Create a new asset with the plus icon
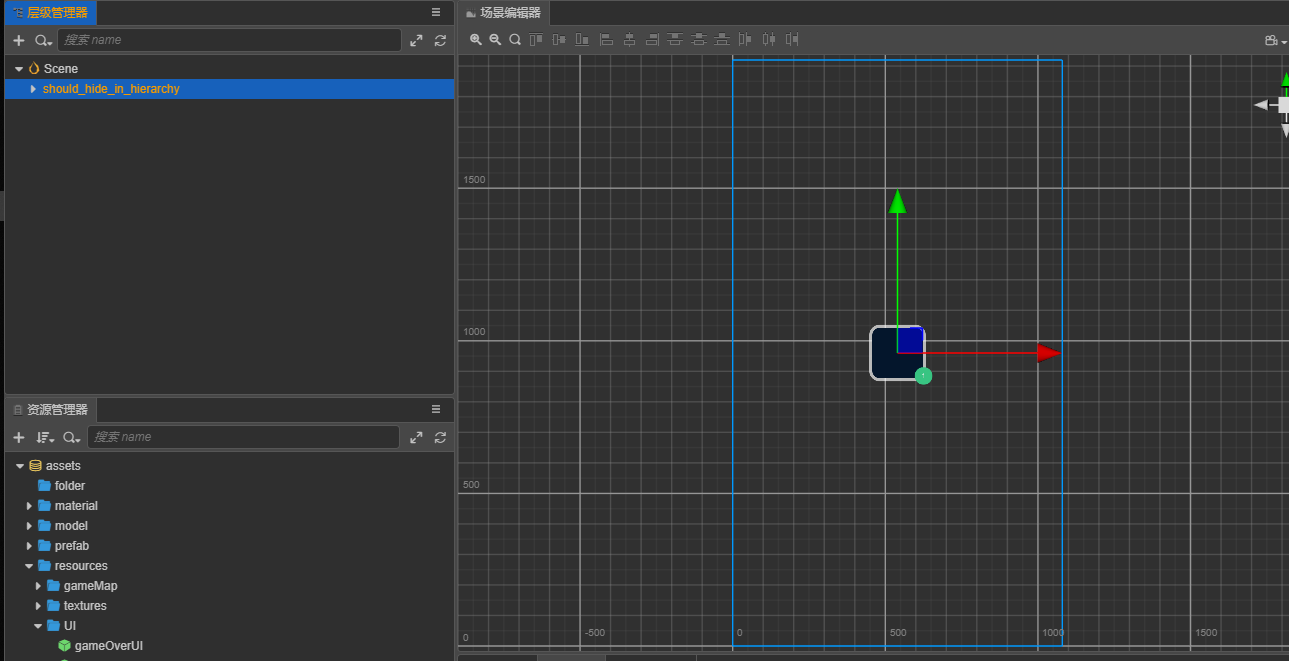Viewport: 1289px width, 661px height. (x=18, y=437)
